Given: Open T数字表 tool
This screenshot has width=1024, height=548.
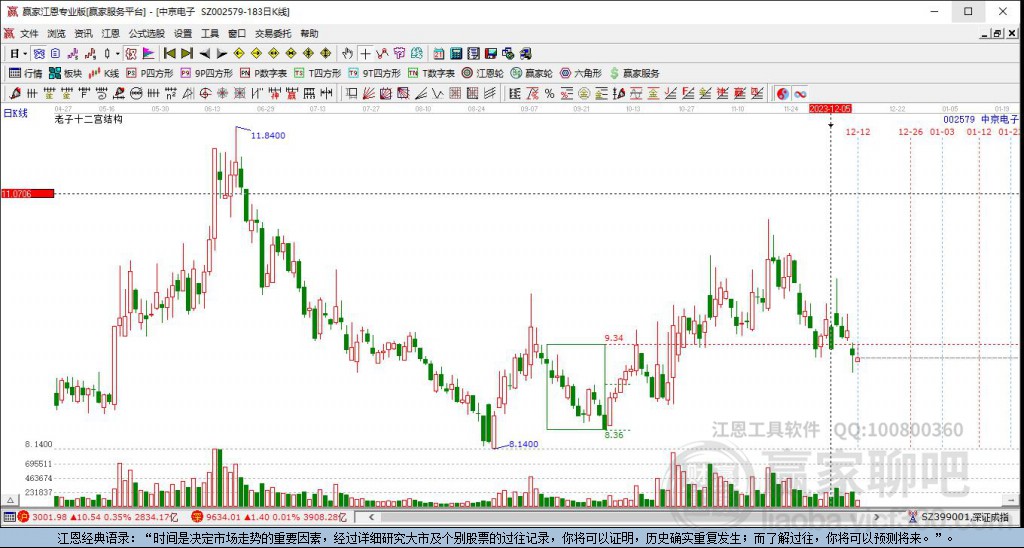Looking at the screenshot, I should 431,73.
